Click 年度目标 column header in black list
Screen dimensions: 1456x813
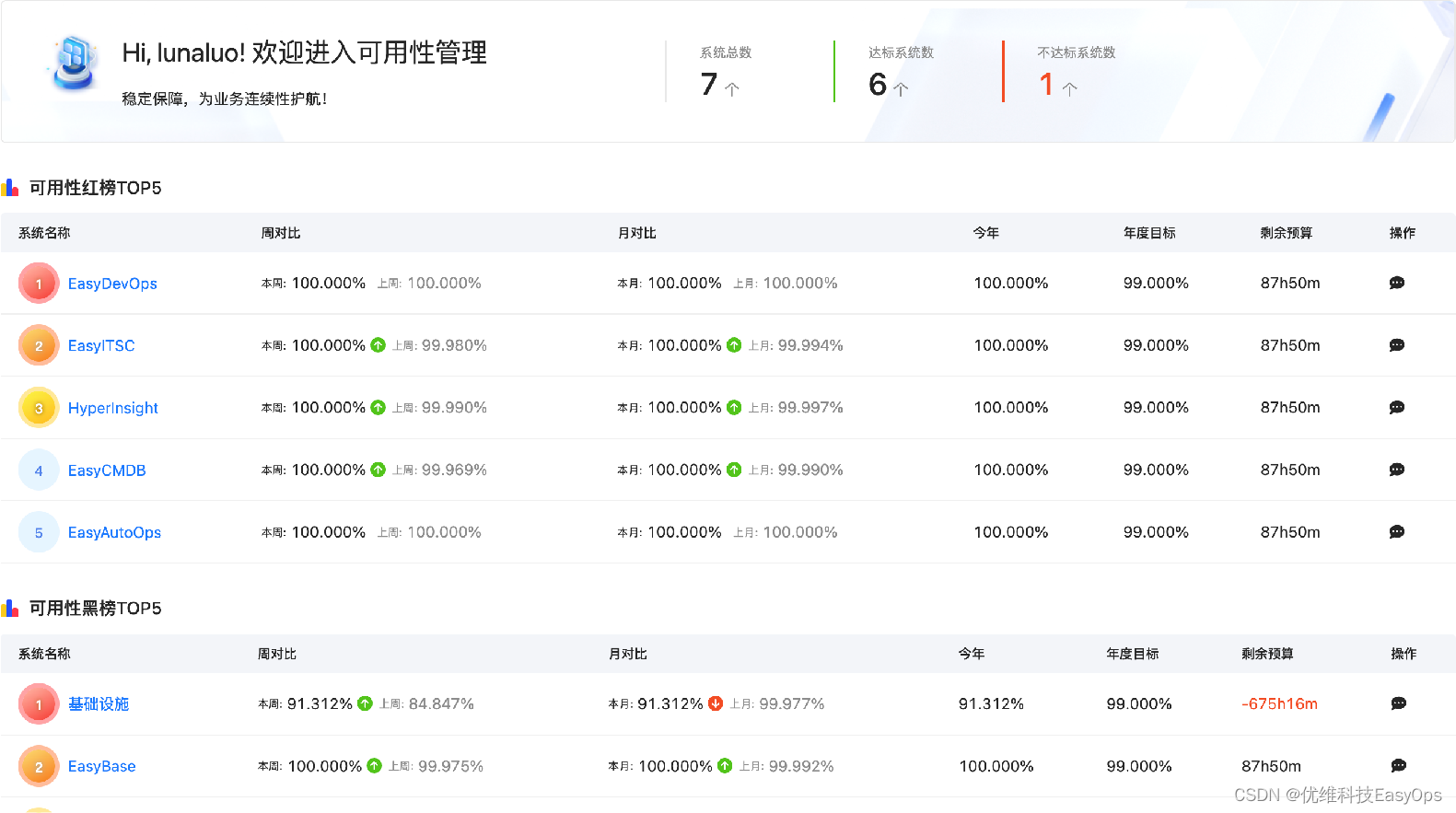tap(1133, 654)
